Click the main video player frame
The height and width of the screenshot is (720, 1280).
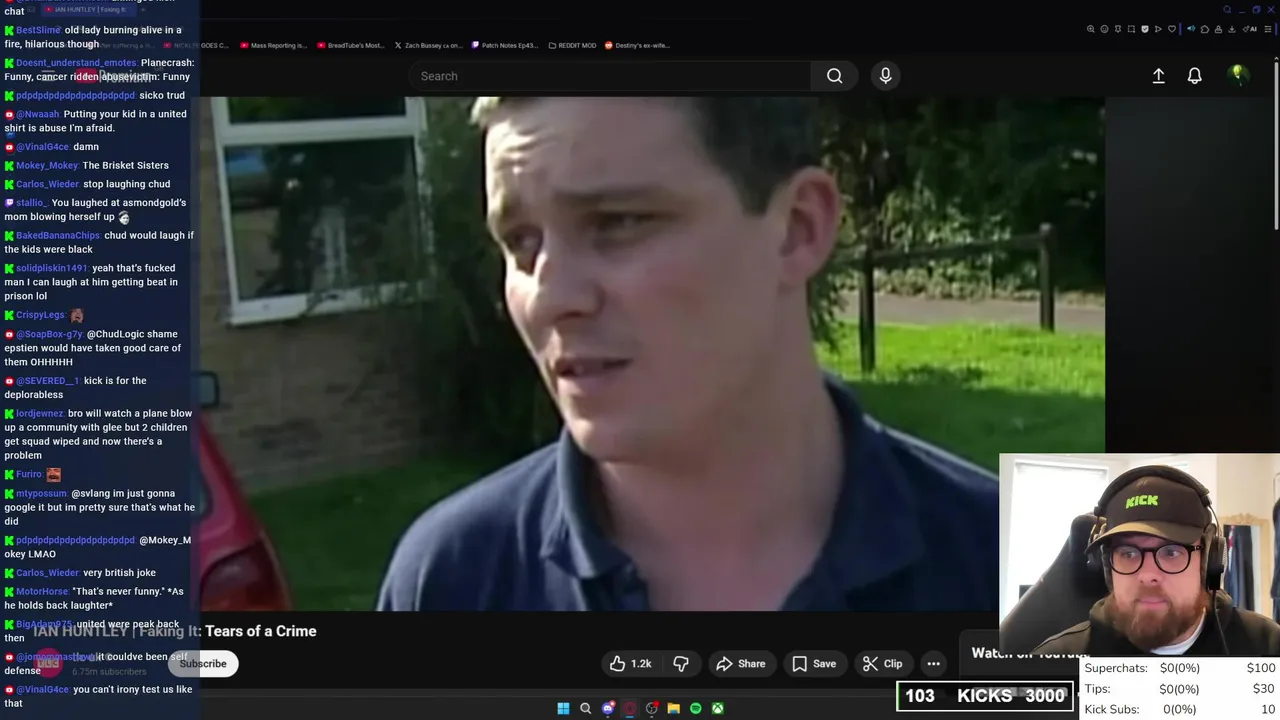(x=652, y=353)
